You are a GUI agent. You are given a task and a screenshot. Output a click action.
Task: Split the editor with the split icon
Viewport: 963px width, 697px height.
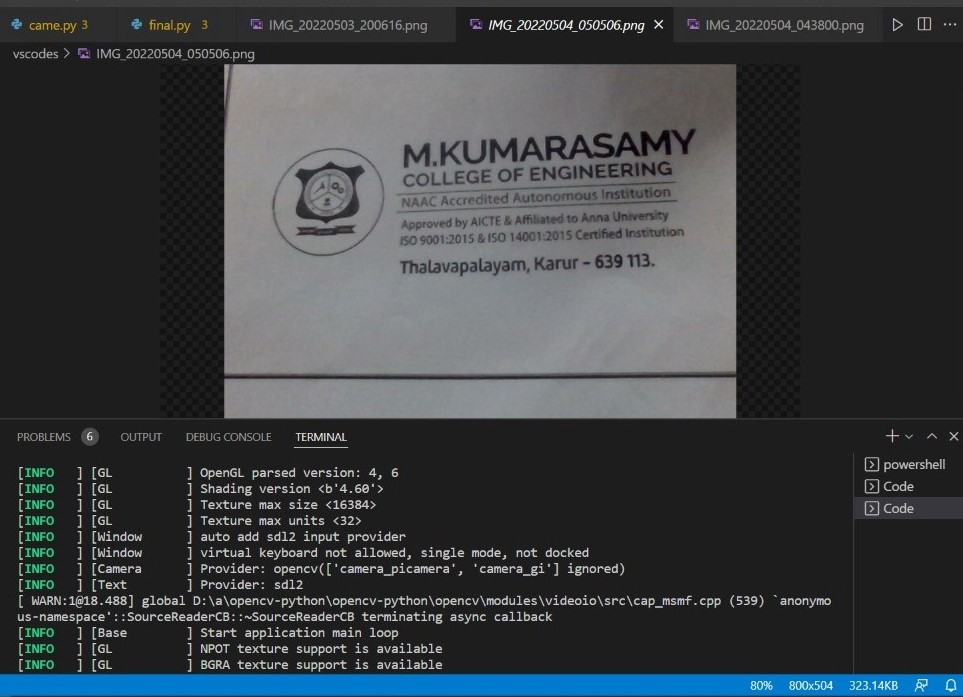[x=924, y=25]
